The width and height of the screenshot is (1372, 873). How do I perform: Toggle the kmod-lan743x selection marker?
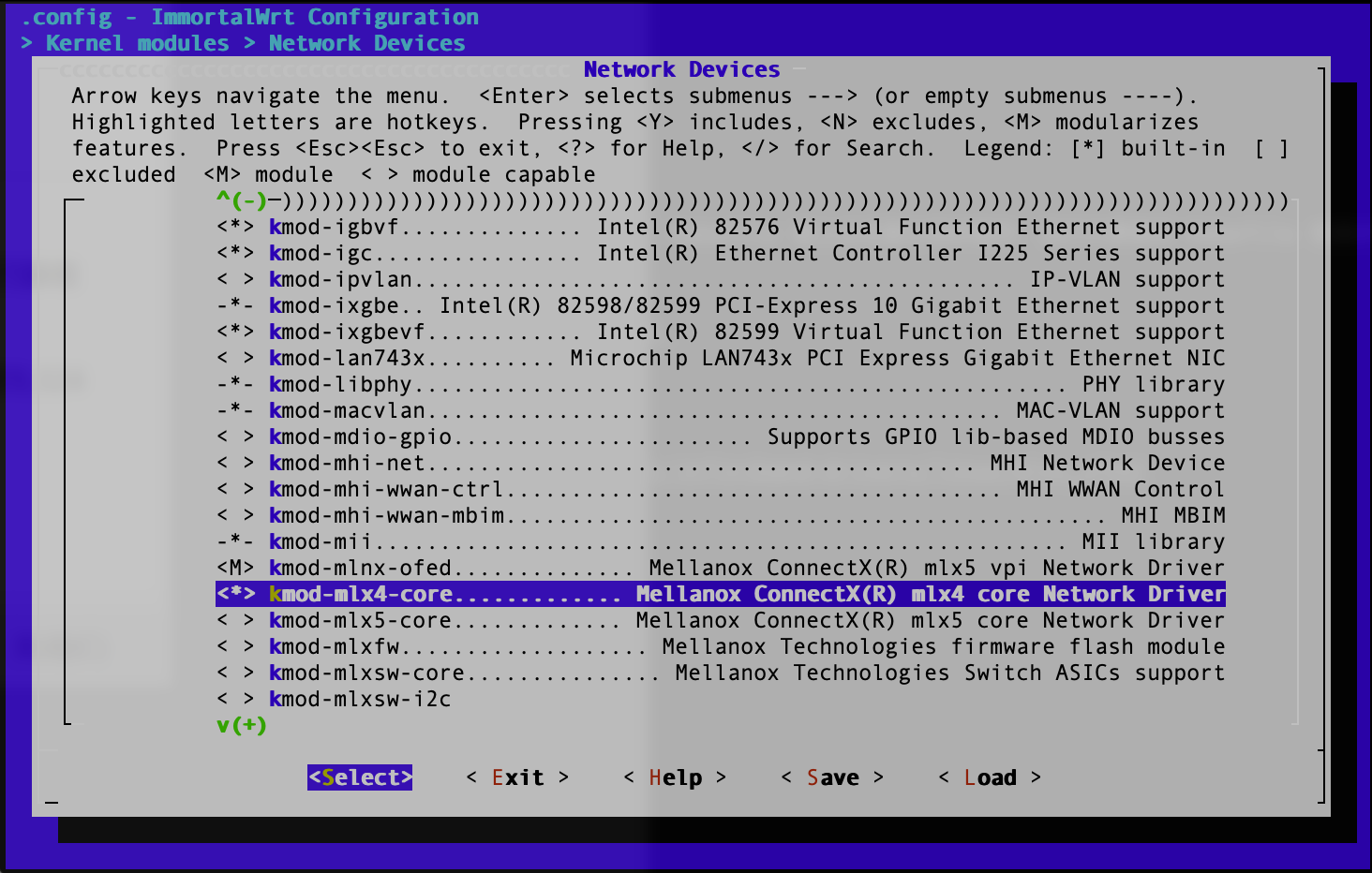(x=235, y=358)
